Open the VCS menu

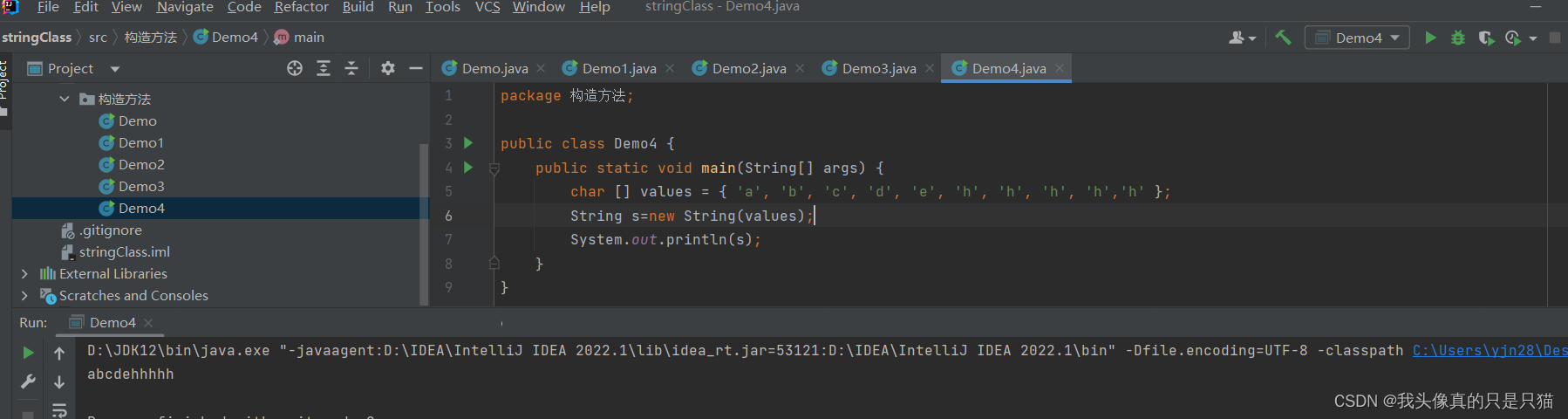[487, 7]
